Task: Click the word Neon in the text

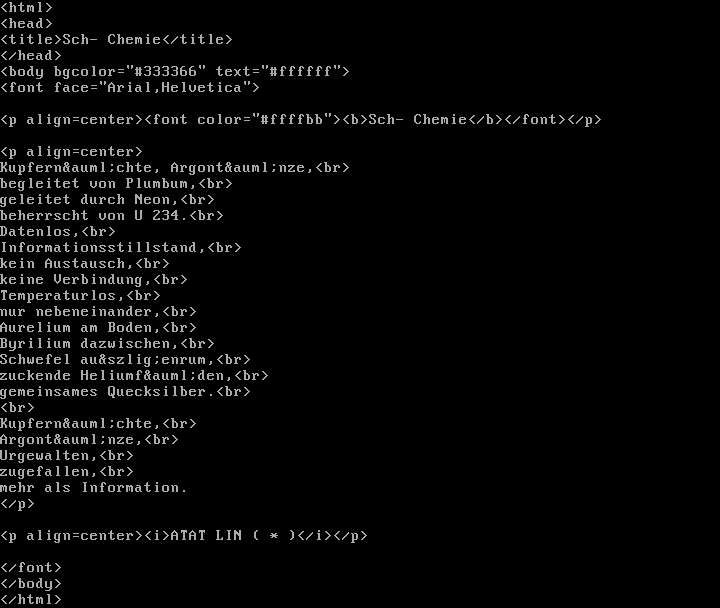Action: coord(152,200)
